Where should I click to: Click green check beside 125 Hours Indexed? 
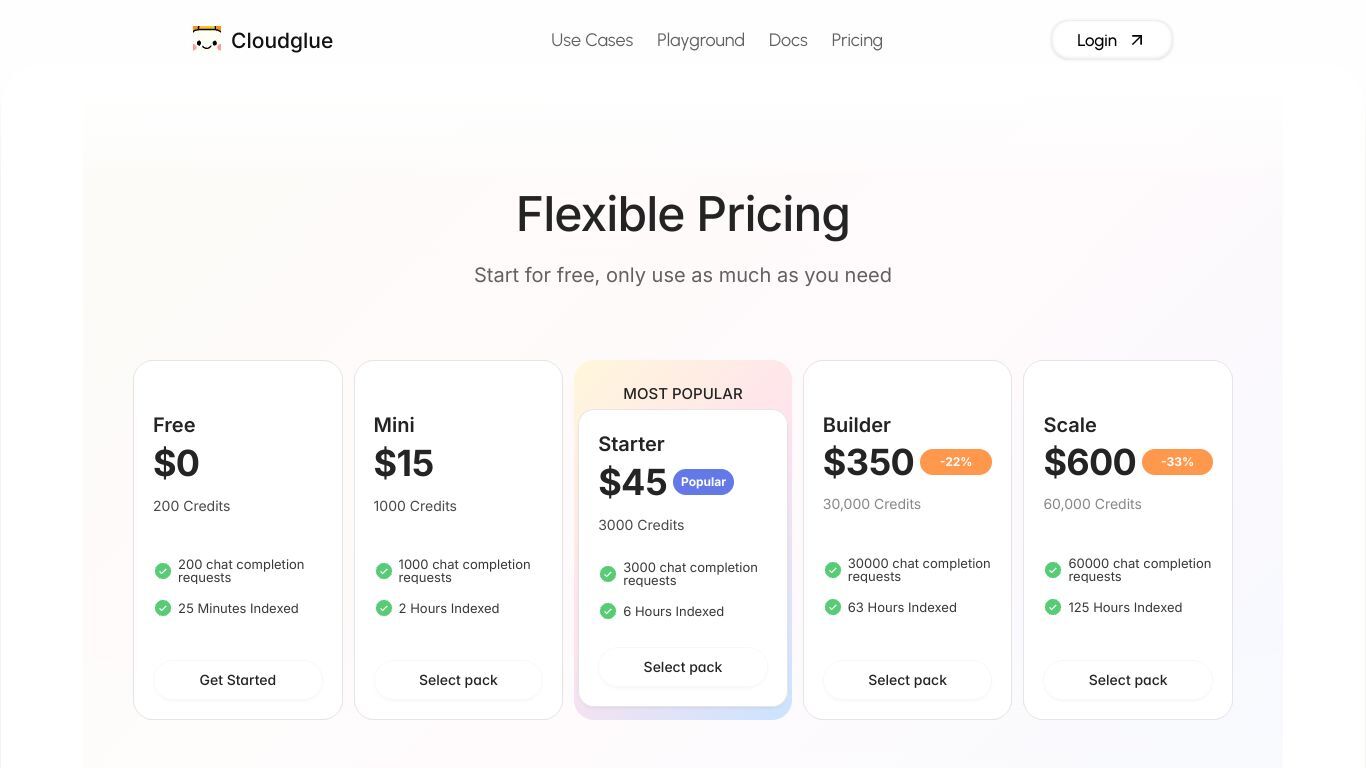[1053, 607]
